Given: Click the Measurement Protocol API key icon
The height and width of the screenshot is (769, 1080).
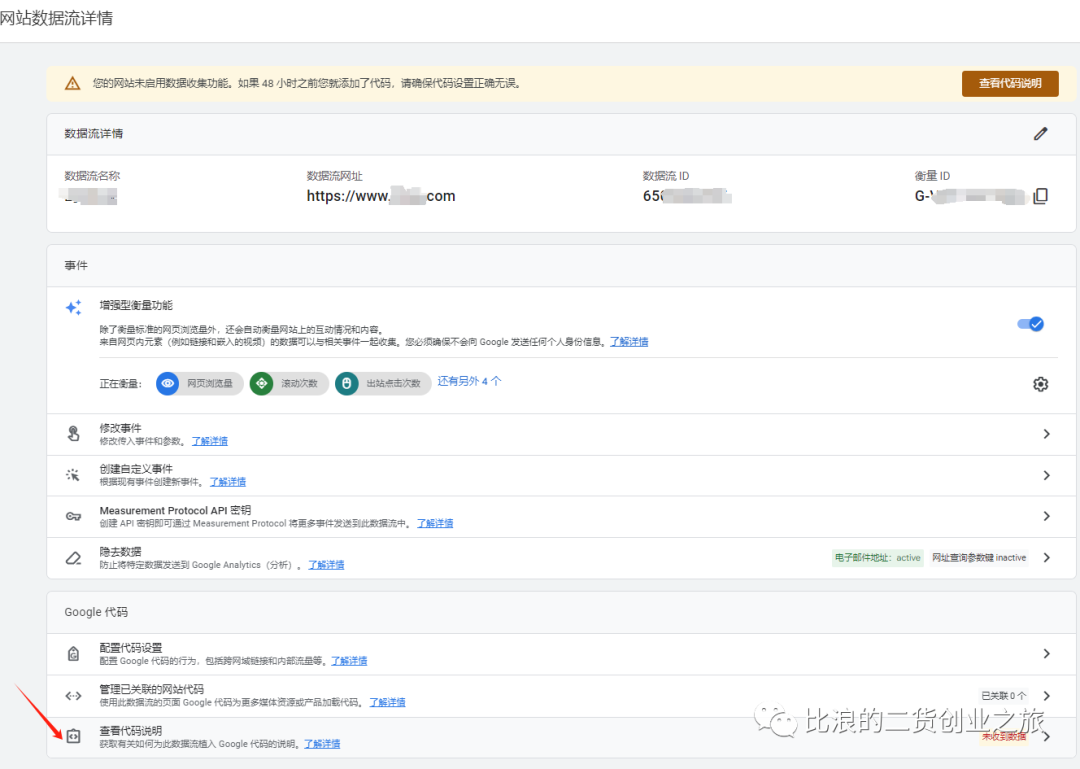Looking at the screenshot, I should tap(73, 516).
